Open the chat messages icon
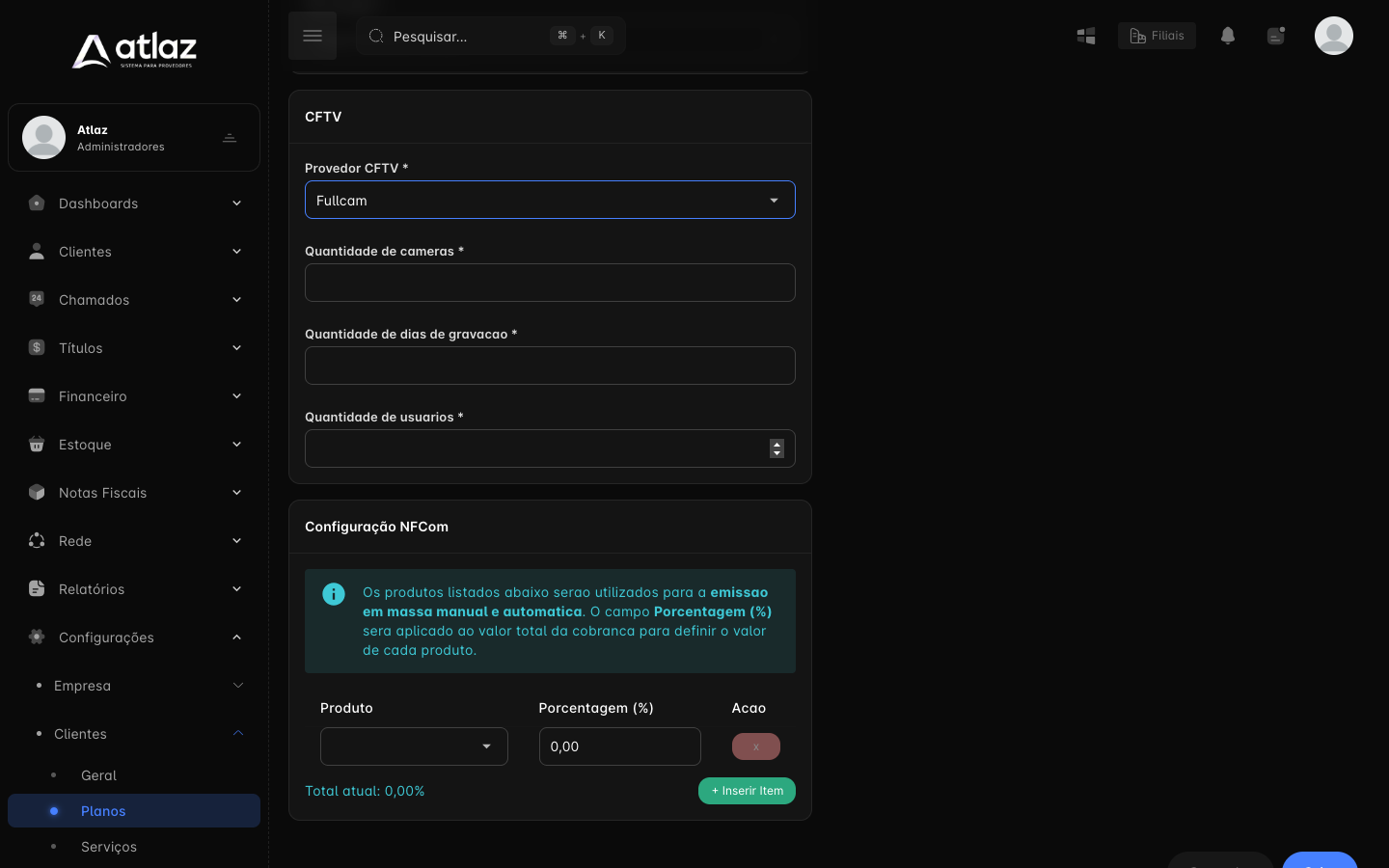The height and width of the screenshot is (868, 1389). point(1276,36)
